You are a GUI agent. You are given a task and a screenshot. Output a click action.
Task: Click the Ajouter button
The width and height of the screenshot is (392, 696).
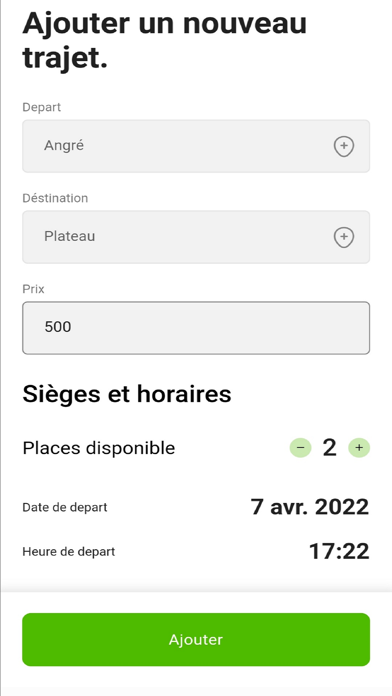coord(196,640)
